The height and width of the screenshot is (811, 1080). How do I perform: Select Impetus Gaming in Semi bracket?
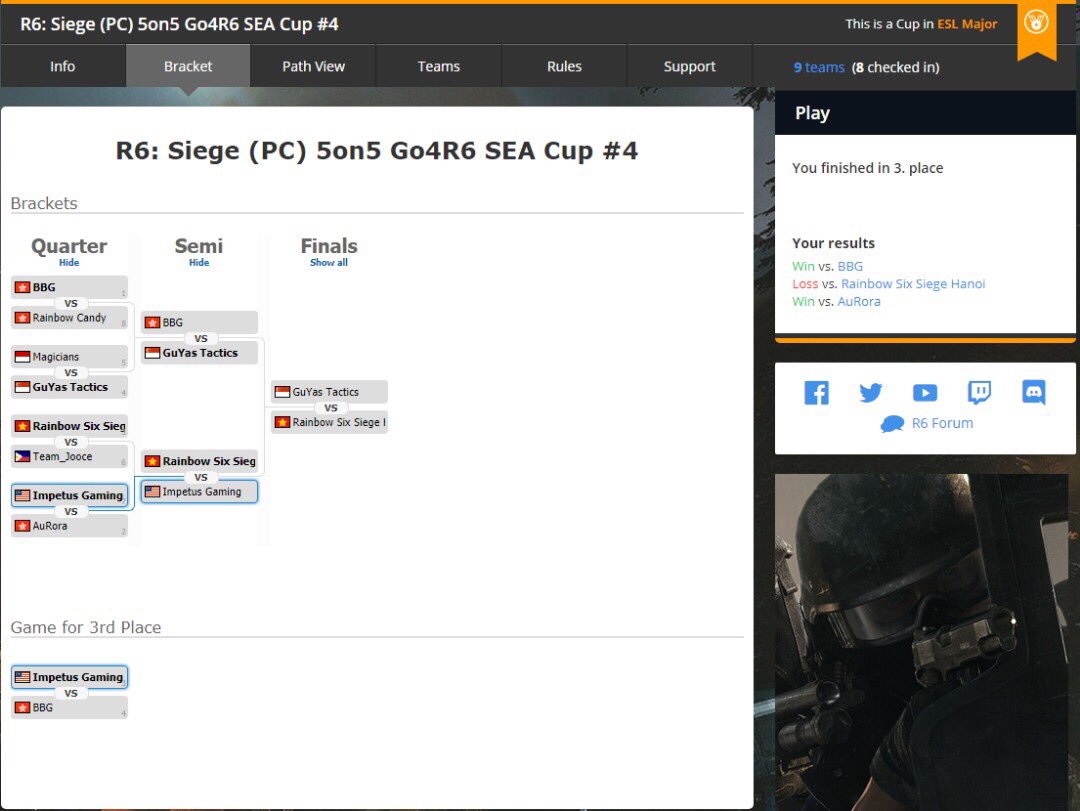[199, 491]
